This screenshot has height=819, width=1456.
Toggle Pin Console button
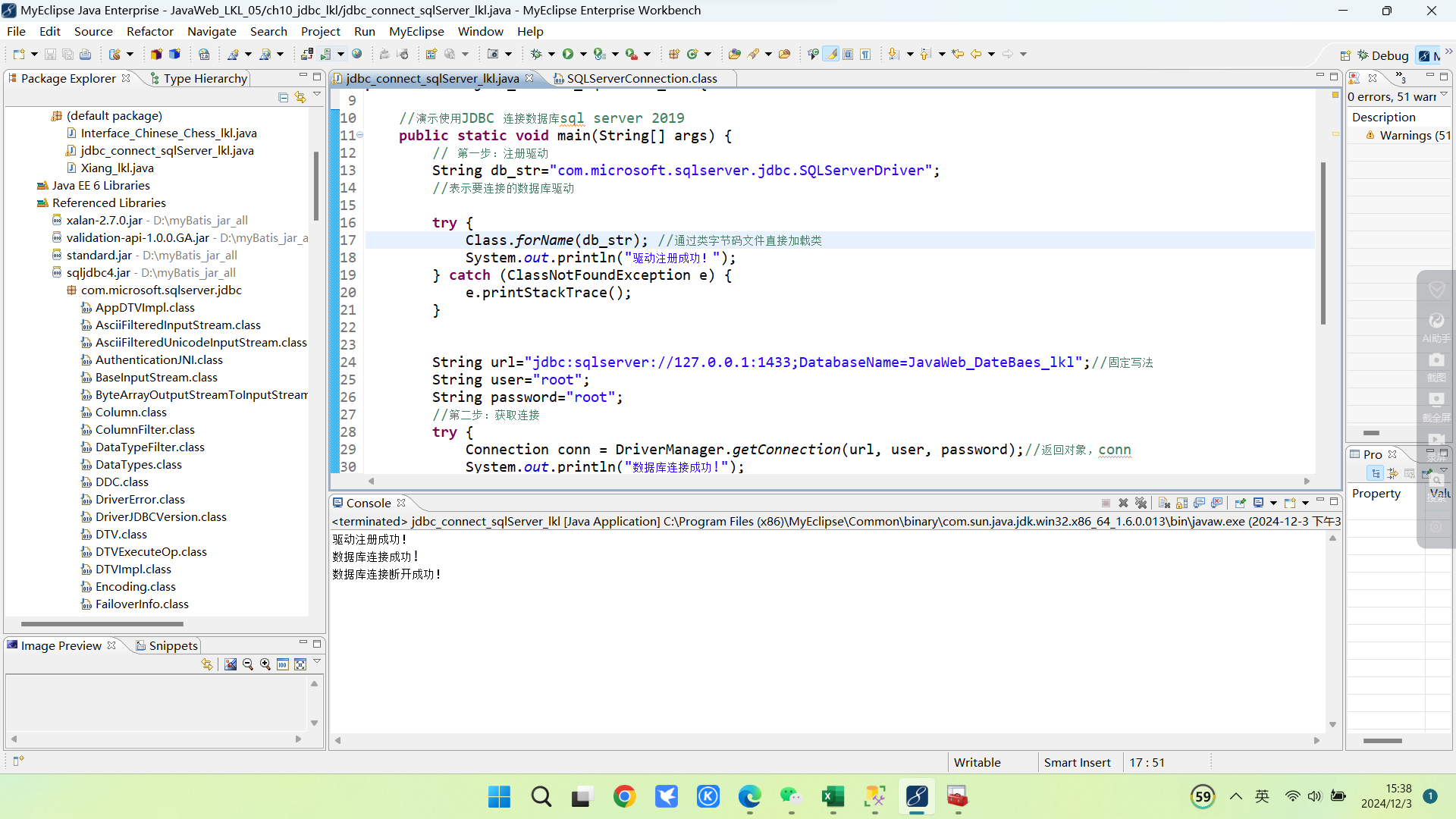click(1240, 503)
